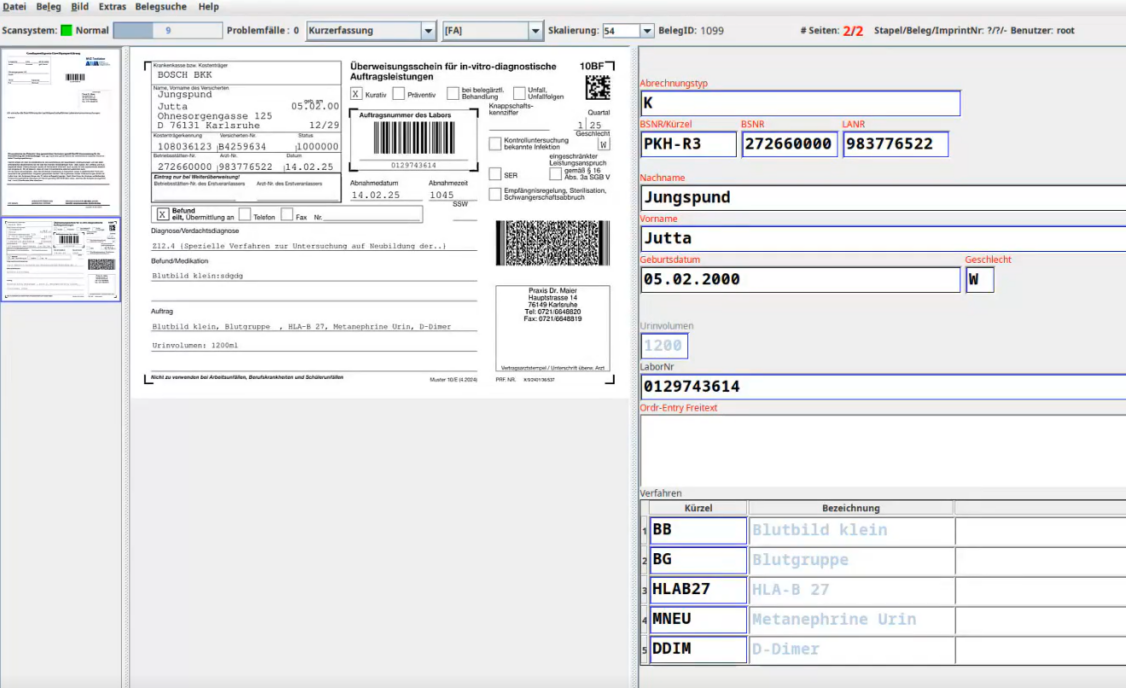Viewport: 1126px width, 688px height.
Task: Click the green Scansystem status indicator
Action: point(66,31)
